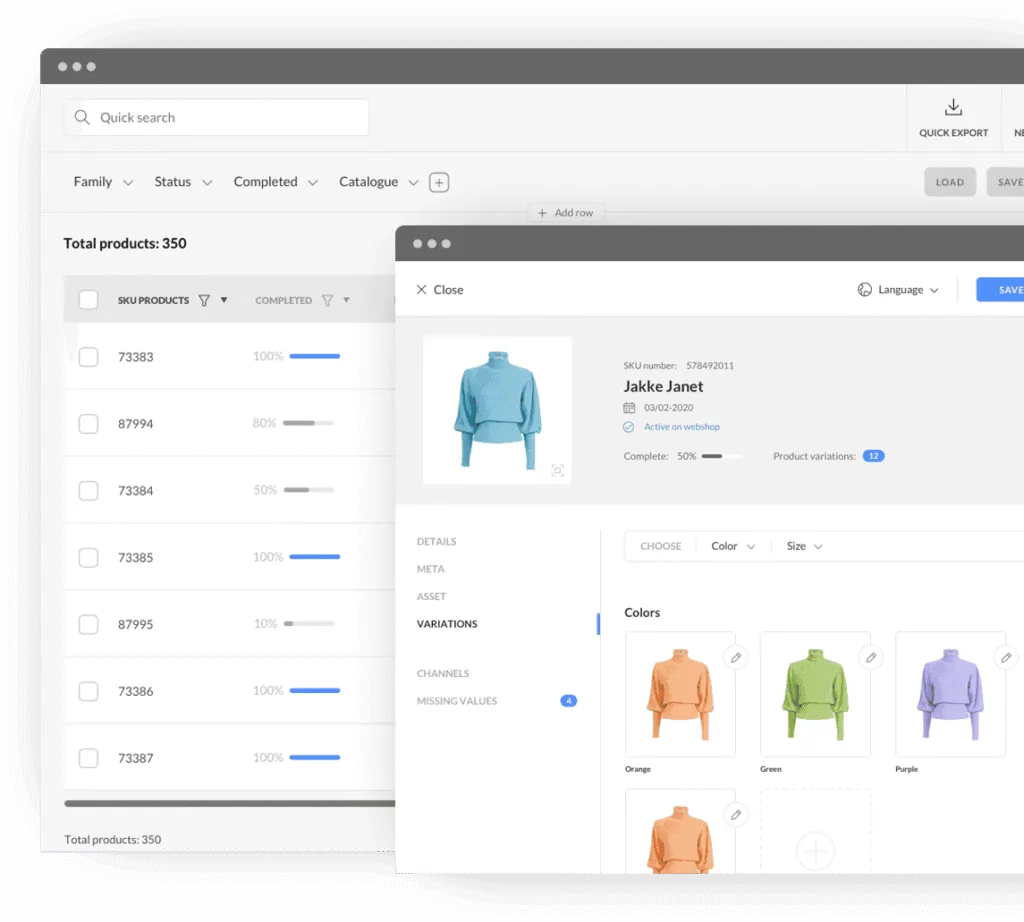Select the Variations tab
Image resolution: width=1024 pixels, height=922 pixels.
point(447,624)
